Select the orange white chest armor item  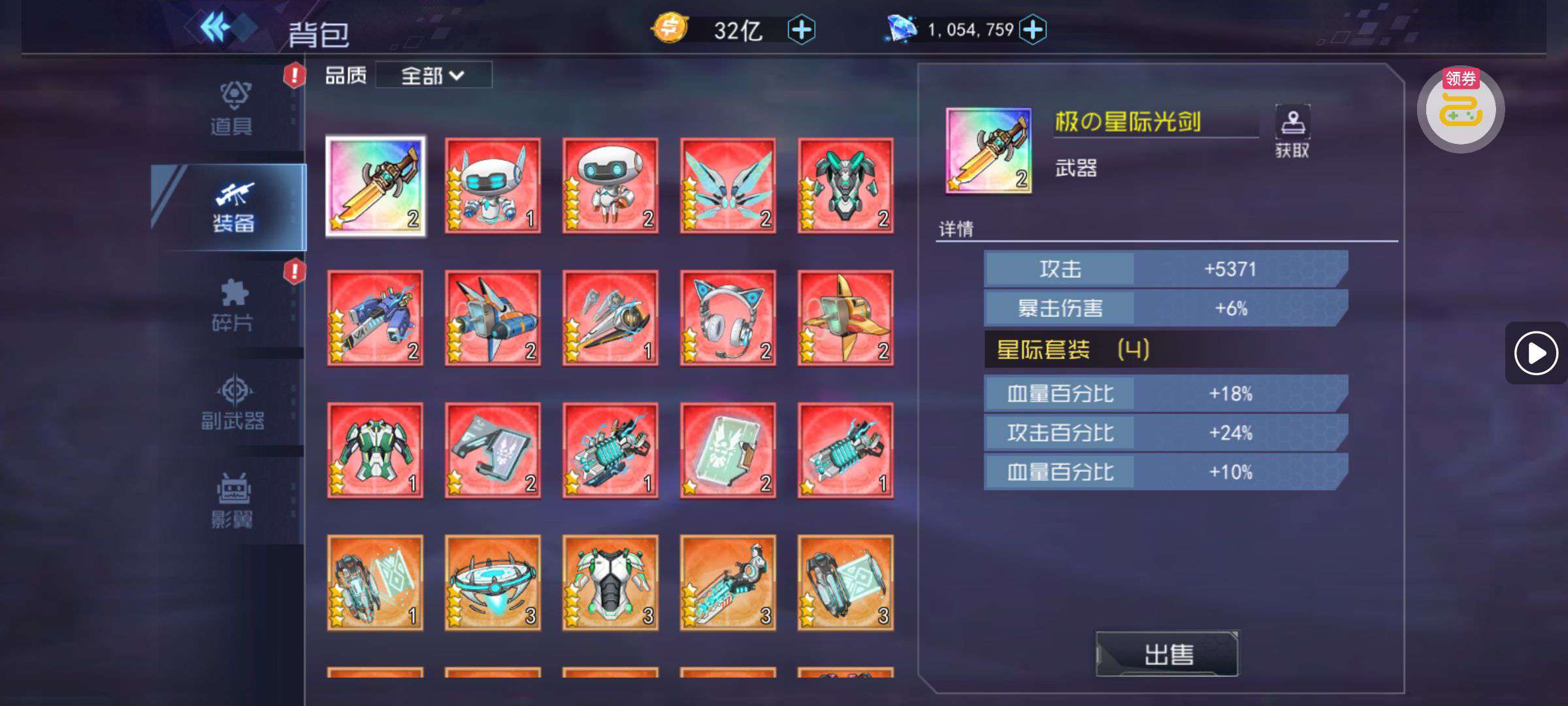point(610,583)
